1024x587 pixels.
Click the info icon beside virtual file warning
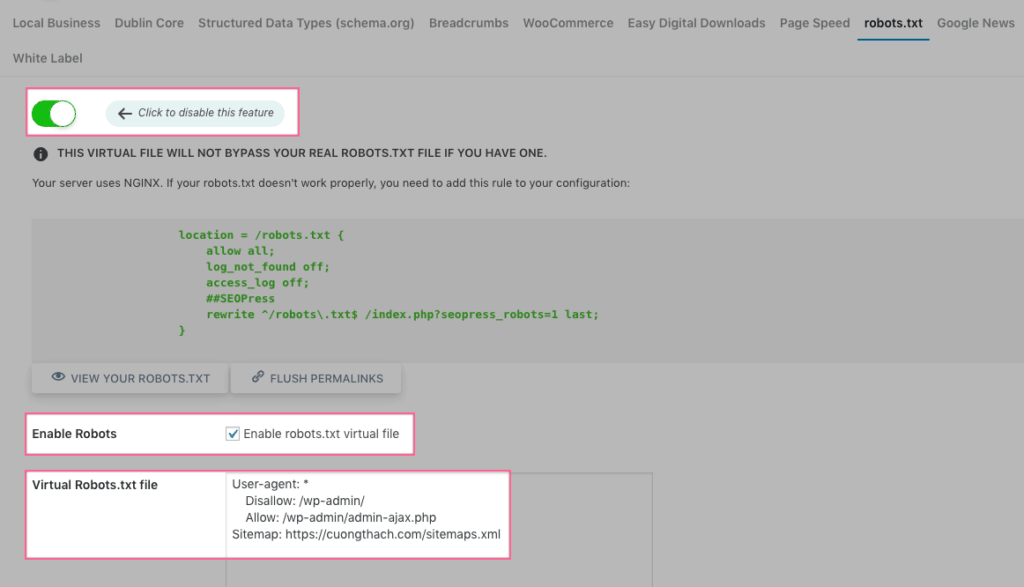(40, 154)
